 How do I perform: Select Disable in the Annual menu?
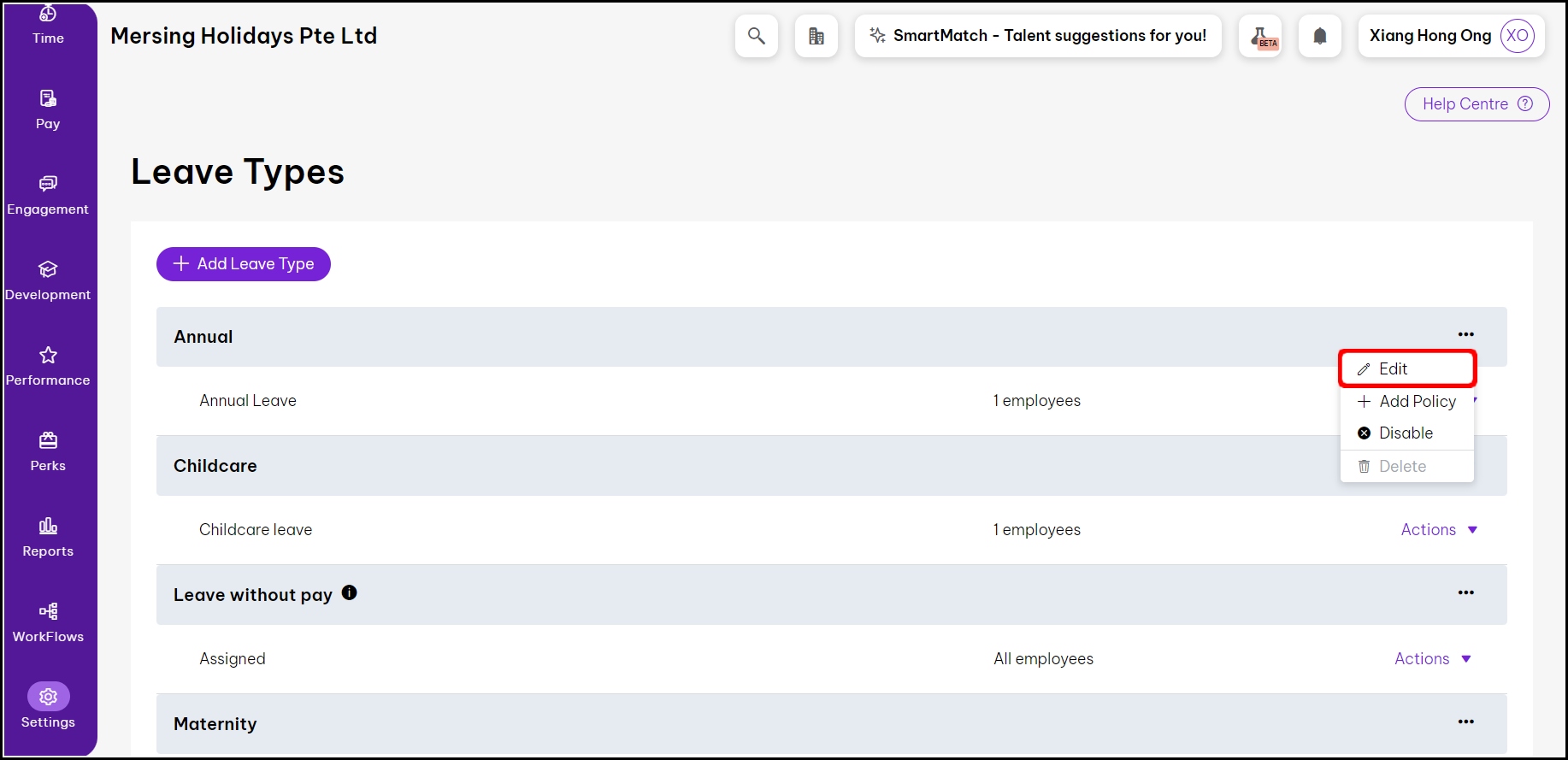click(x=1405, y=433)
